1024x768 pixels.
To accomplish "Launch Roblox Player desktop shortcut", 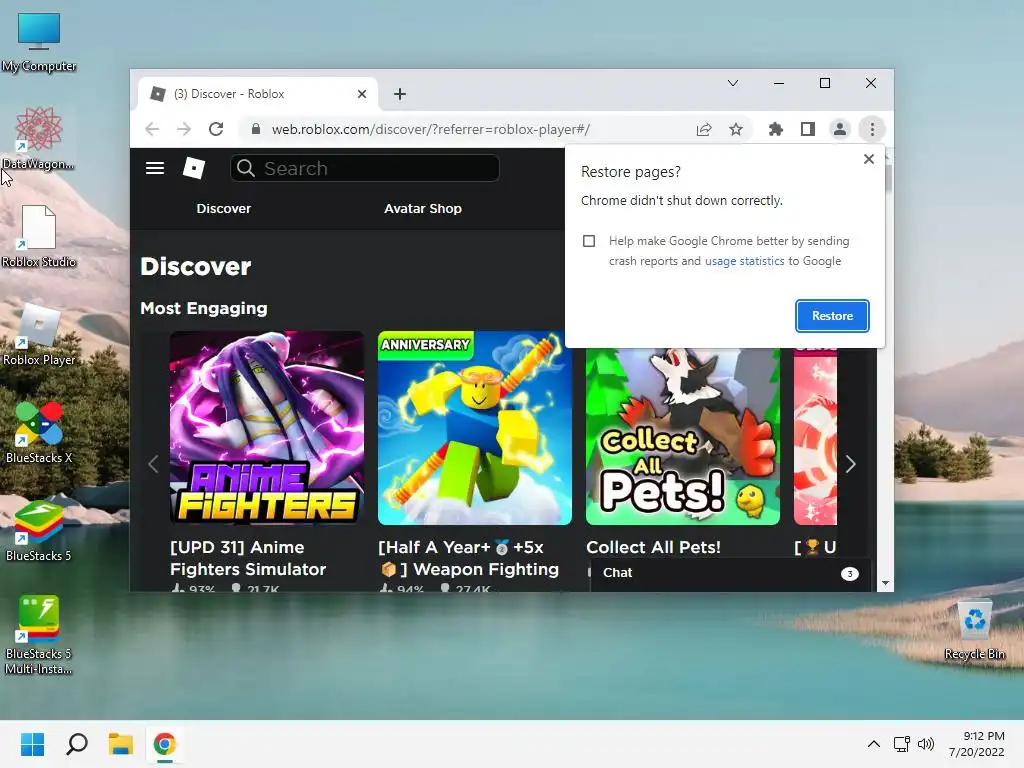I will tap(39, 334).
